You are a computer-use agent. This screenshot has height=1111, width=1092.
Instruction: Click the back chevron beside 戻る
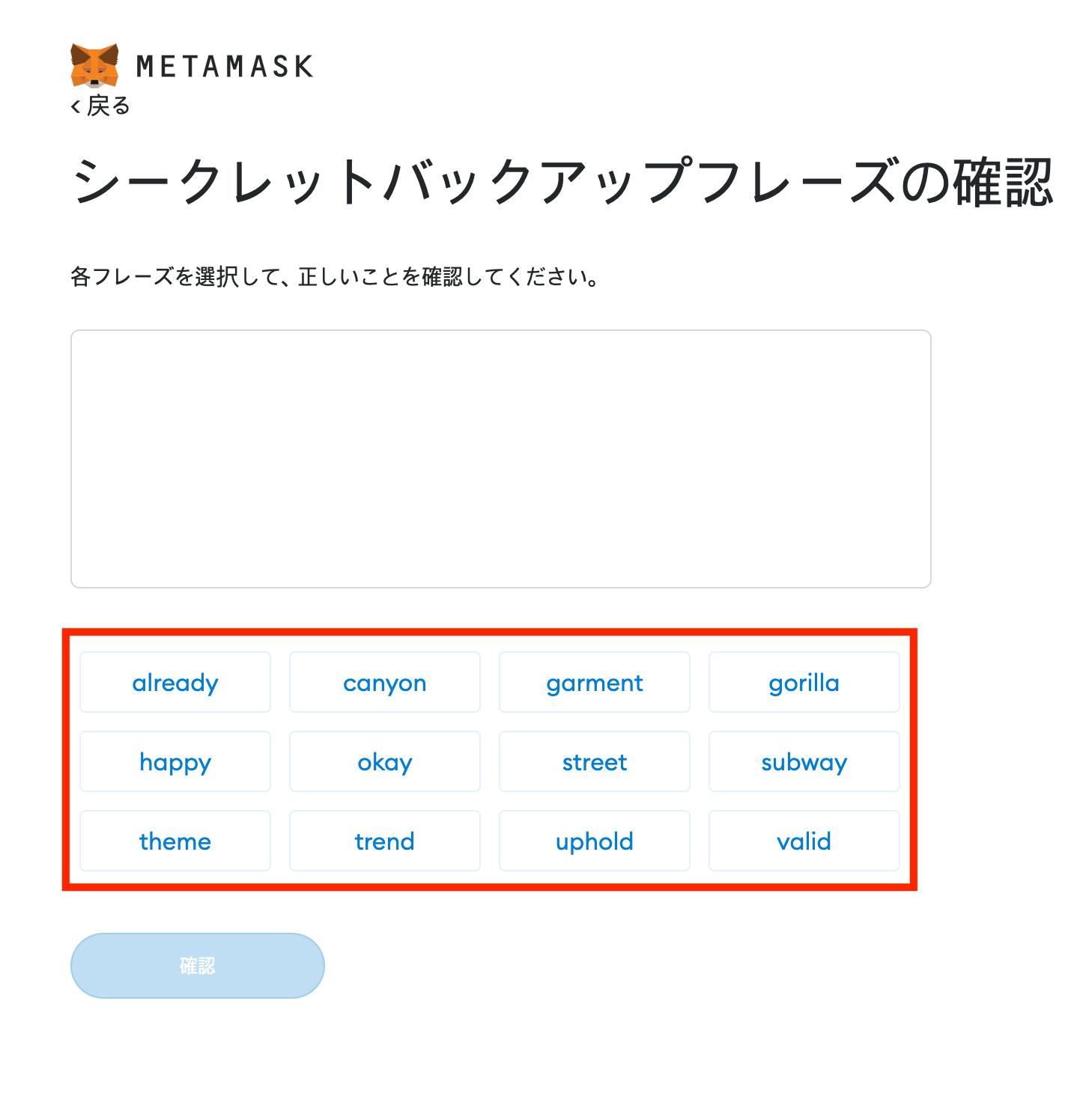[x=76, y=107]
